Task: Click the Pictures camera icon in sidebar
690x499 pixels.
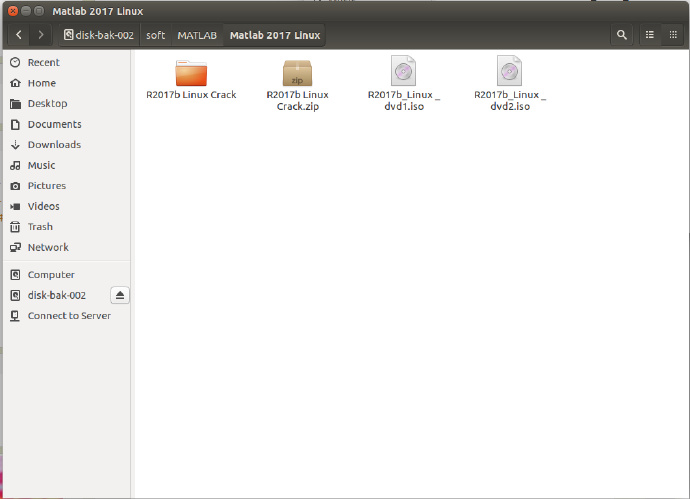Action: 15,186
